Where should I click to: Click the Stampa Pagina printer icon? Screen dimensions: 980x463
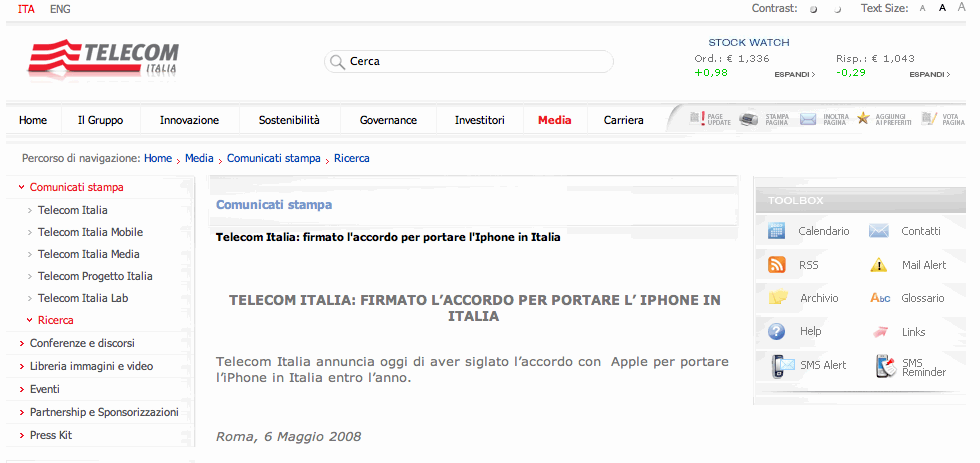pyautogui.click(x=749, y=120)
